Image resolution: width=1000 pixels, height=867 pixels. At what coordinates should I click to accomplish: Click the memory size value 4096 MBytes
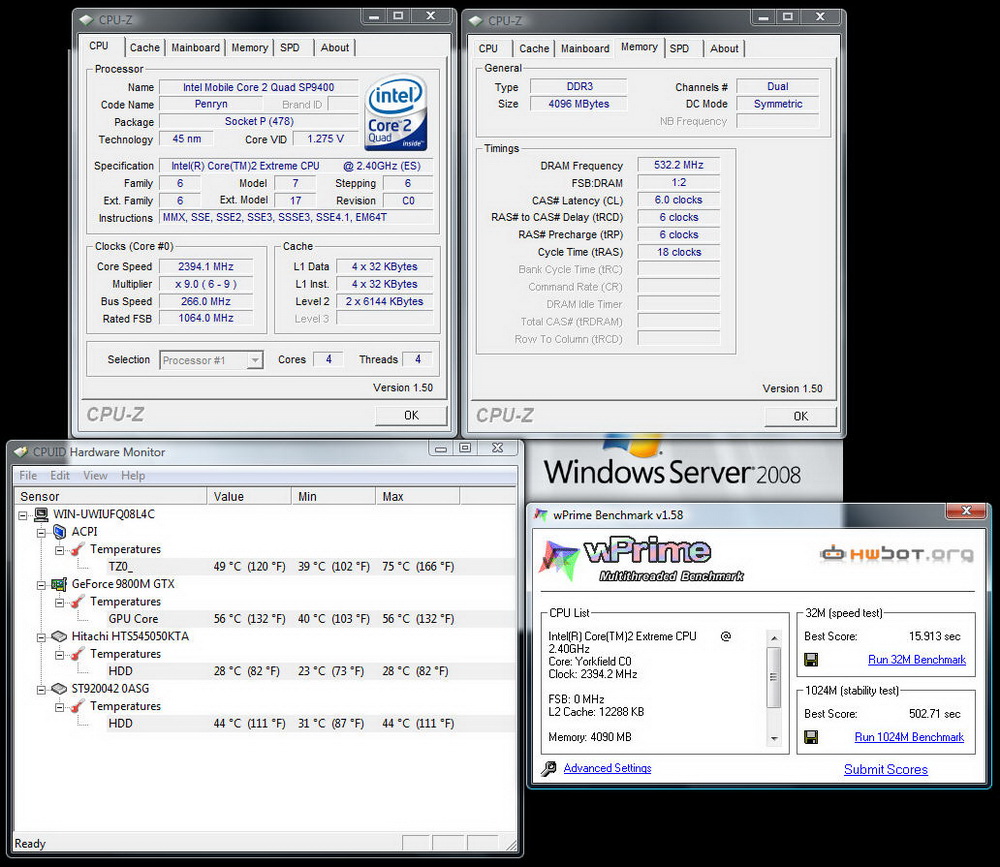(x=578, y=104)
